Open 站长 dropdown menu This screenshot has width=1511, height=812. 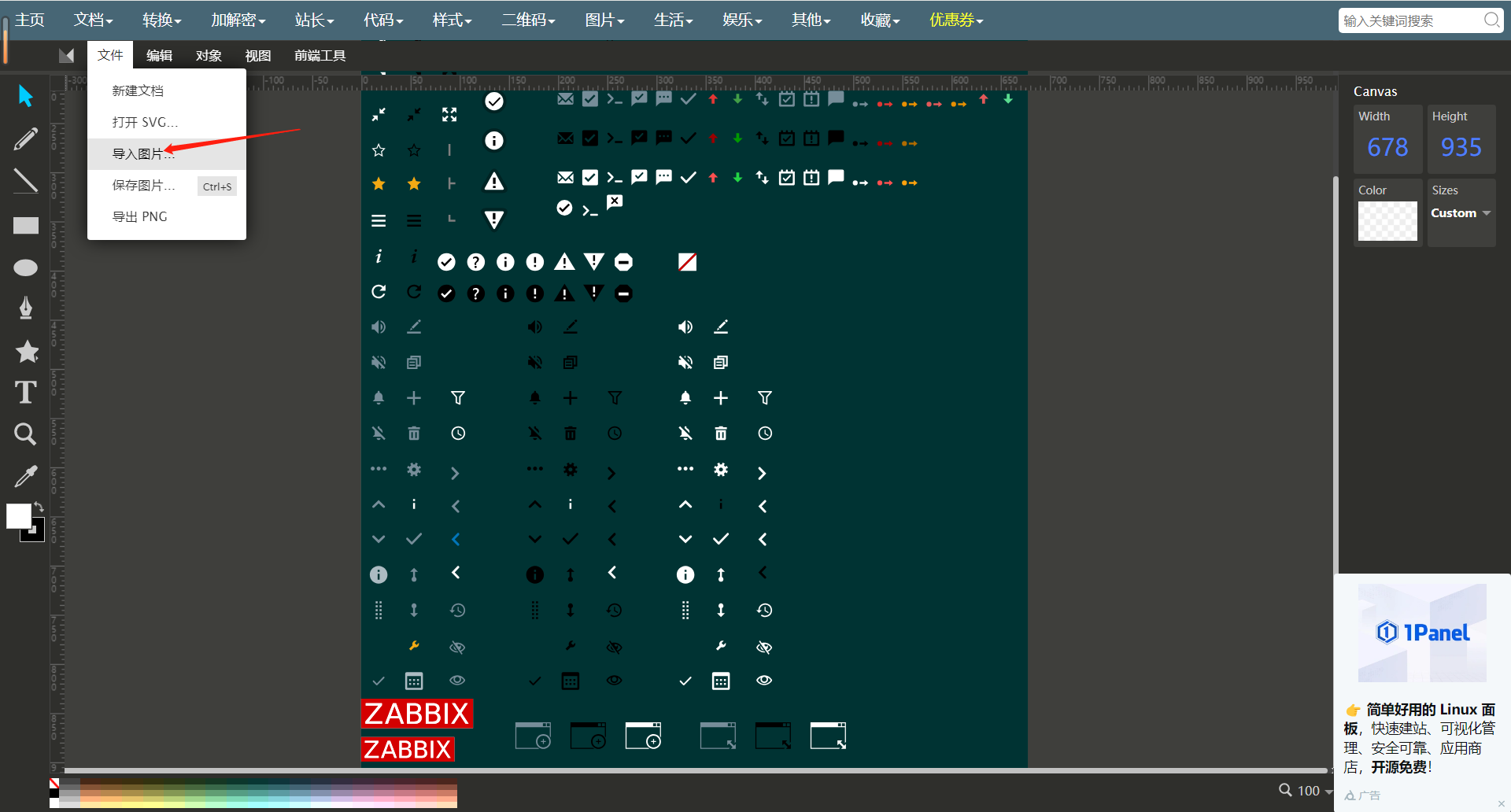pyautogui.click(x=314, y=20)
